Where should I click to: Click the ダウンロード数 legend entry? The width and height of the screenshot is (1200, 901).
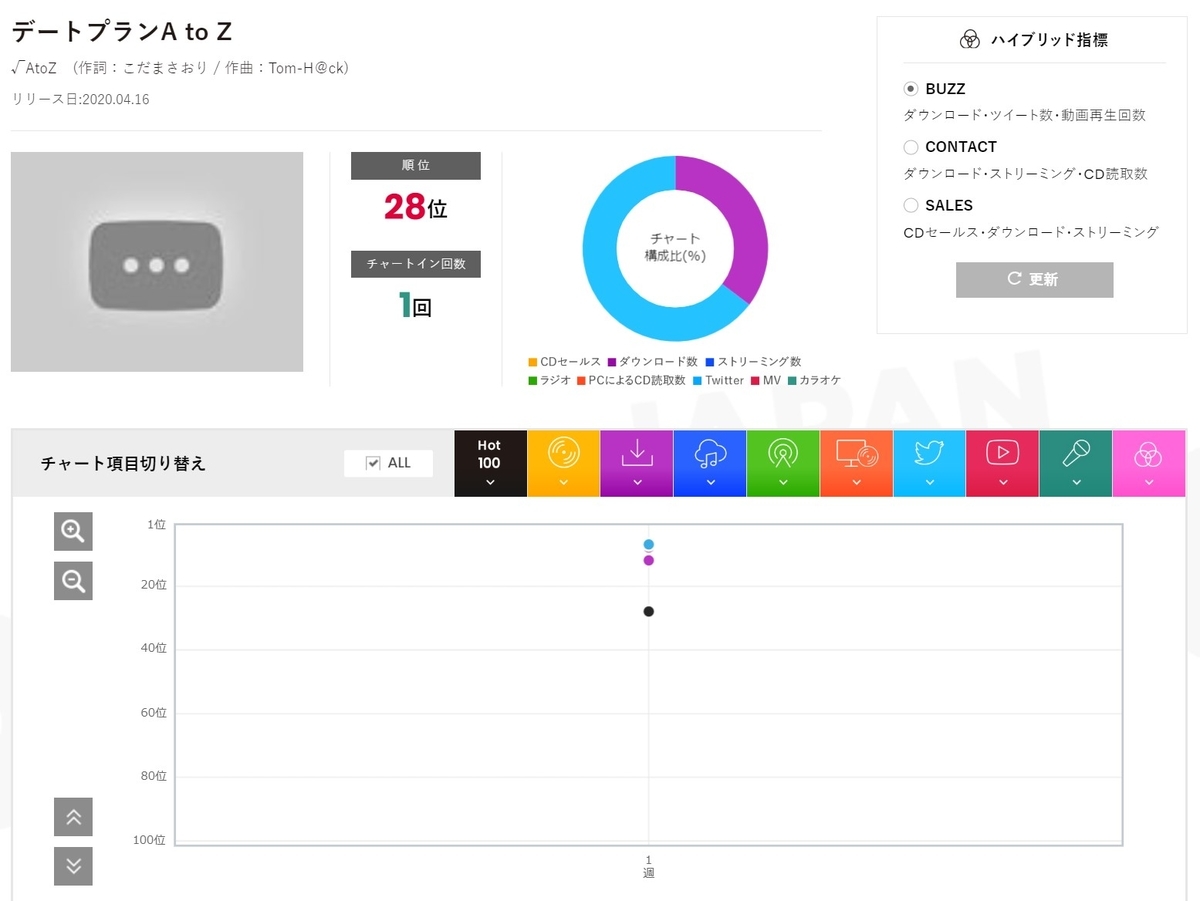tap(652, 362)
